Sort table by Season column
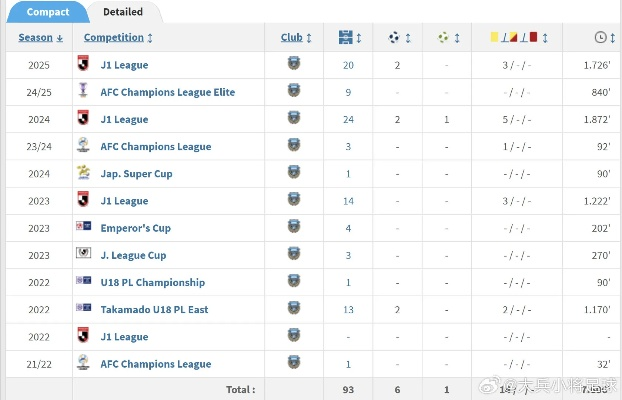This screenshot has width=622, height=400. tap(40, 38)
